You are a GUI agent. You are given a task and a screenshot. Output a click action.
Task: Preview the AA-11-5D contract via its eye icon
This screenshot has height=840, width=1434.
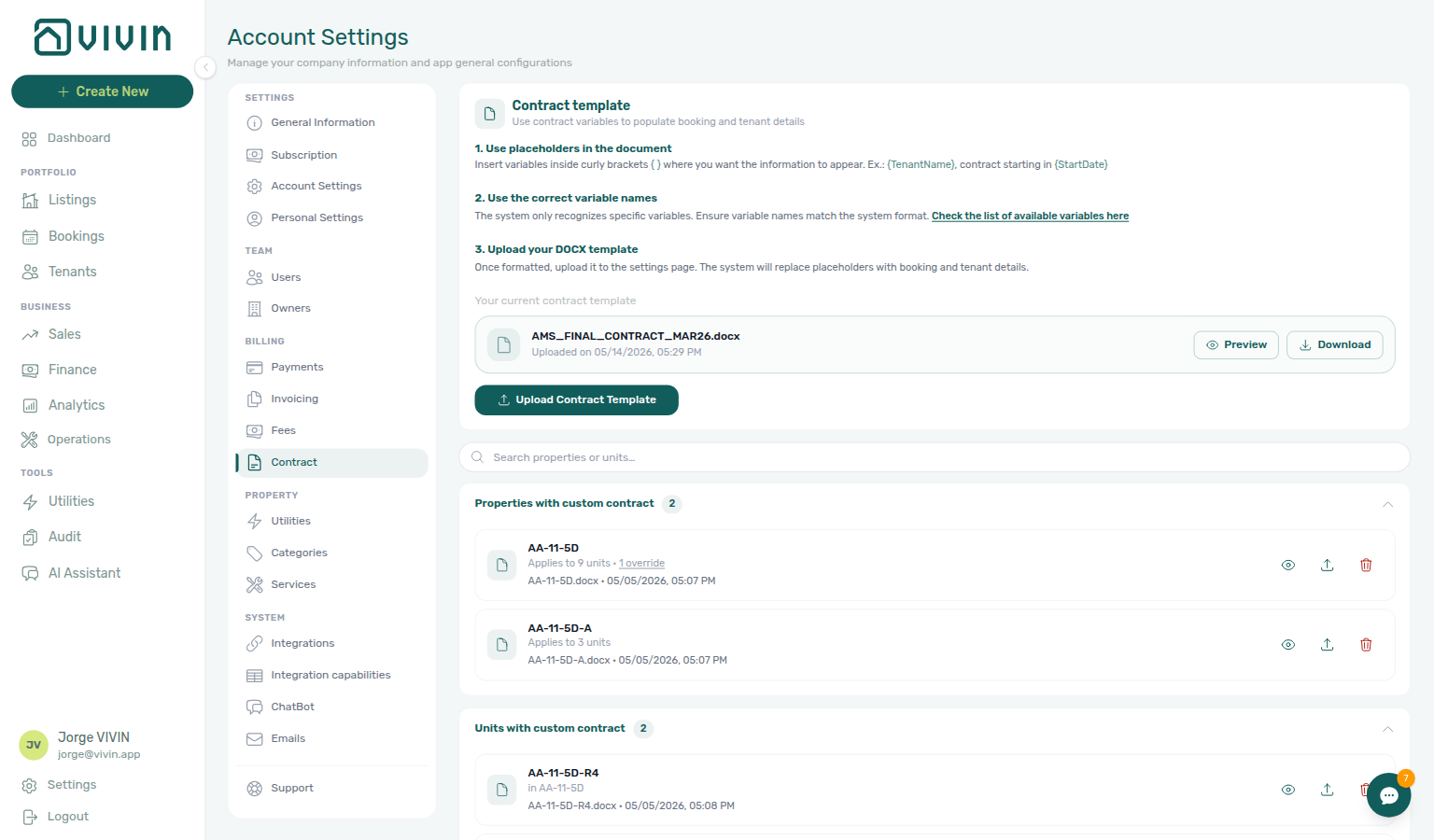[x=1288, y=566]
